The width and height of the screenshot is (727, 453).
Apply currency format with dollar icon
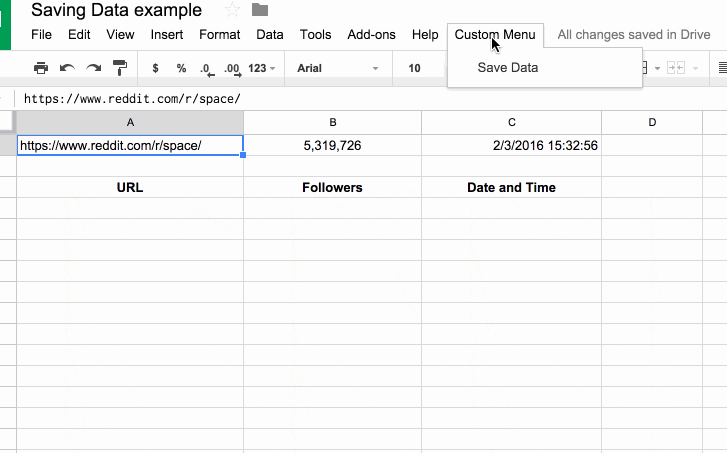[155, 68]
